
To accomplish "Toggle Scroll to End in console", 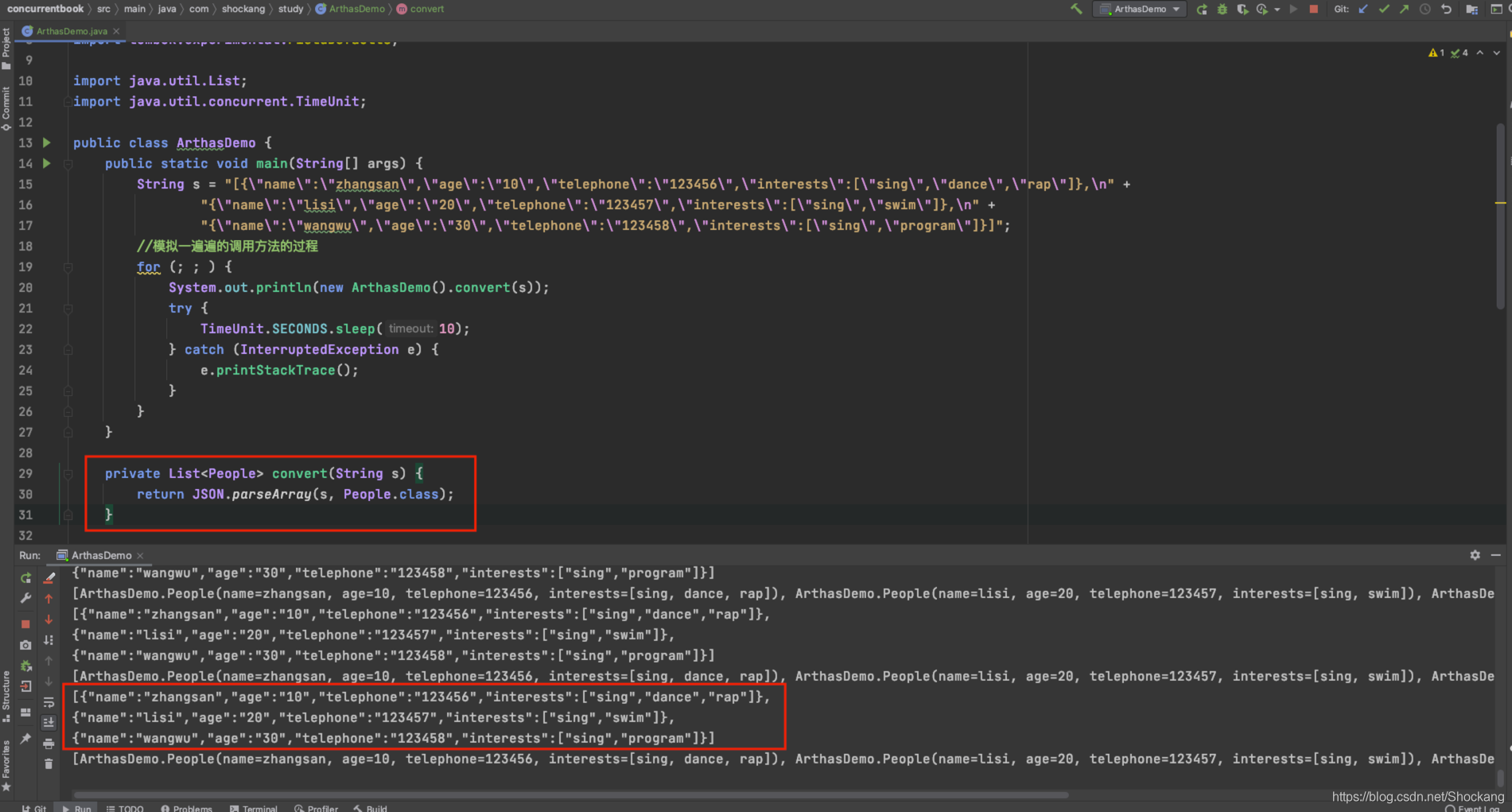I will (49, 722).
